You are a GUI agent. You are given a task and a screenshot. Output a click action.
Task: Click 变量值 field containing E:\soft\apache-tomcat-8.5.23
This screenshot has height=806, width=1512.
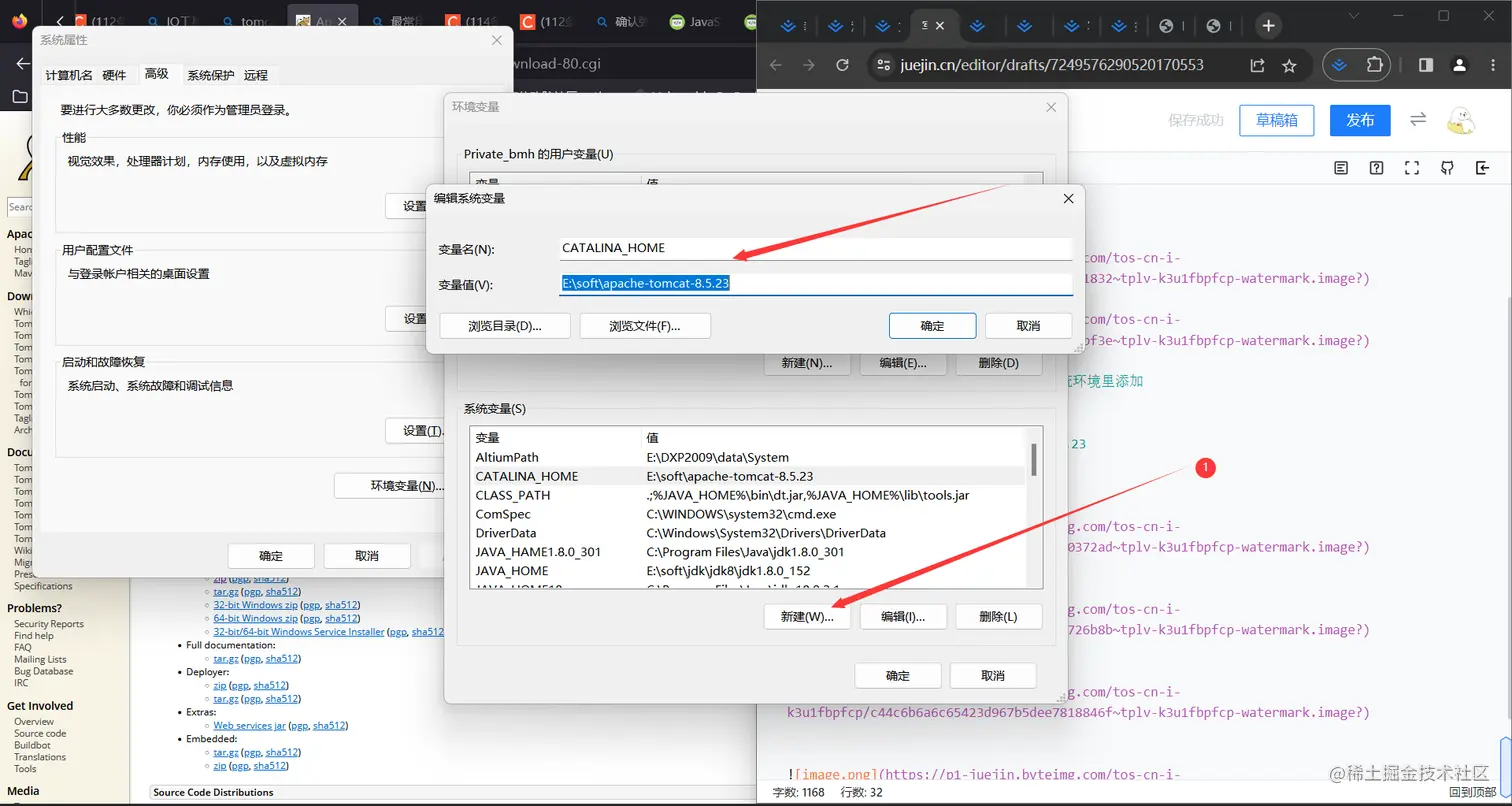click(814, 284)
